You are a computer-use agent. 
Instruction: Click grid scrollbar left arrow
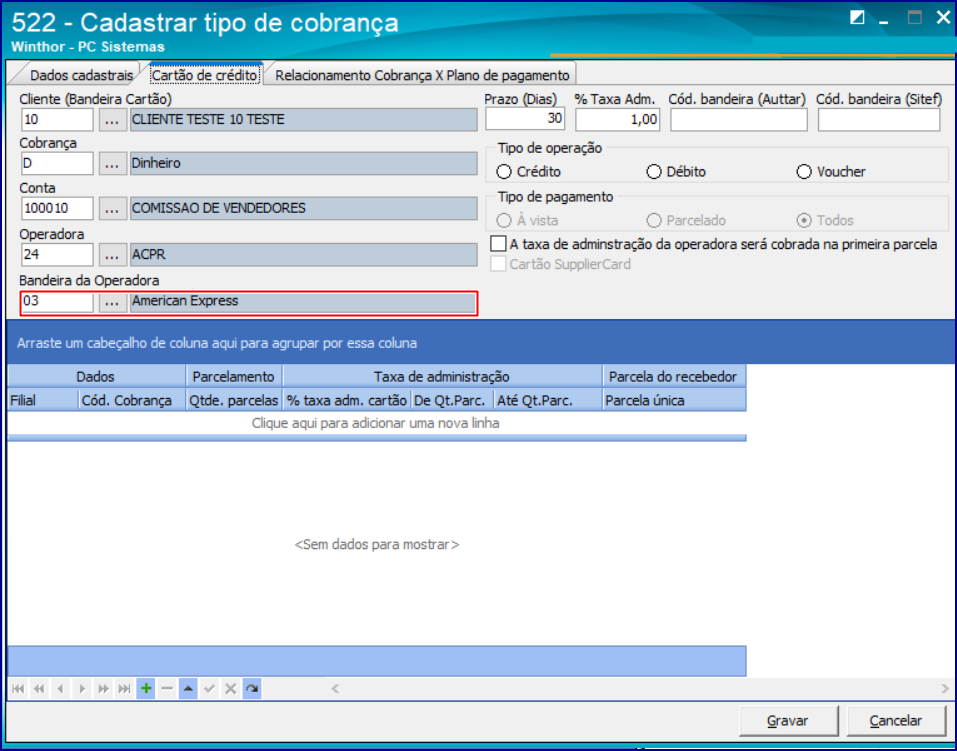pos(335,689)
